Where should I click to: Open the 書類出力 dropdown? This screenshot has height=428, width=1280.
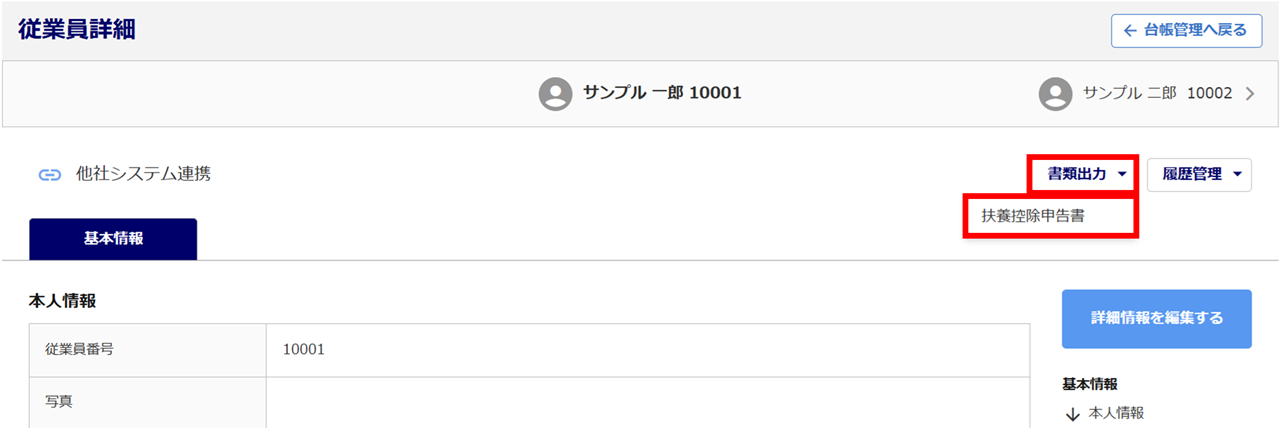click(x=1085, y=174)
